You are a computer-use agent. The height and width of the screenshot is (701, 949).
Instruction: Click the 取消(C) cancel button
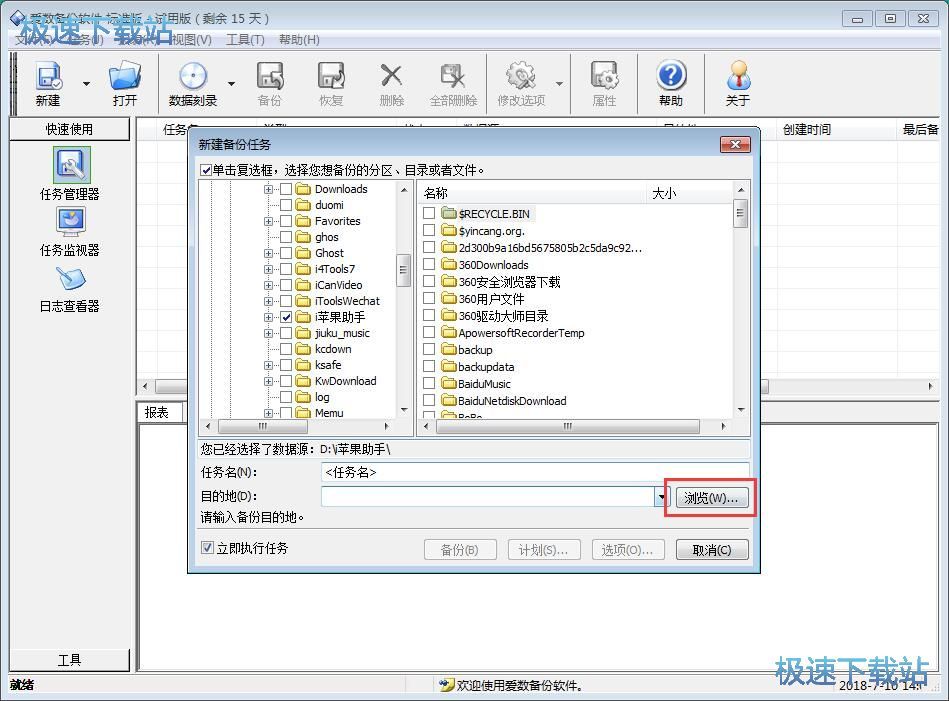tap(712, 550)
